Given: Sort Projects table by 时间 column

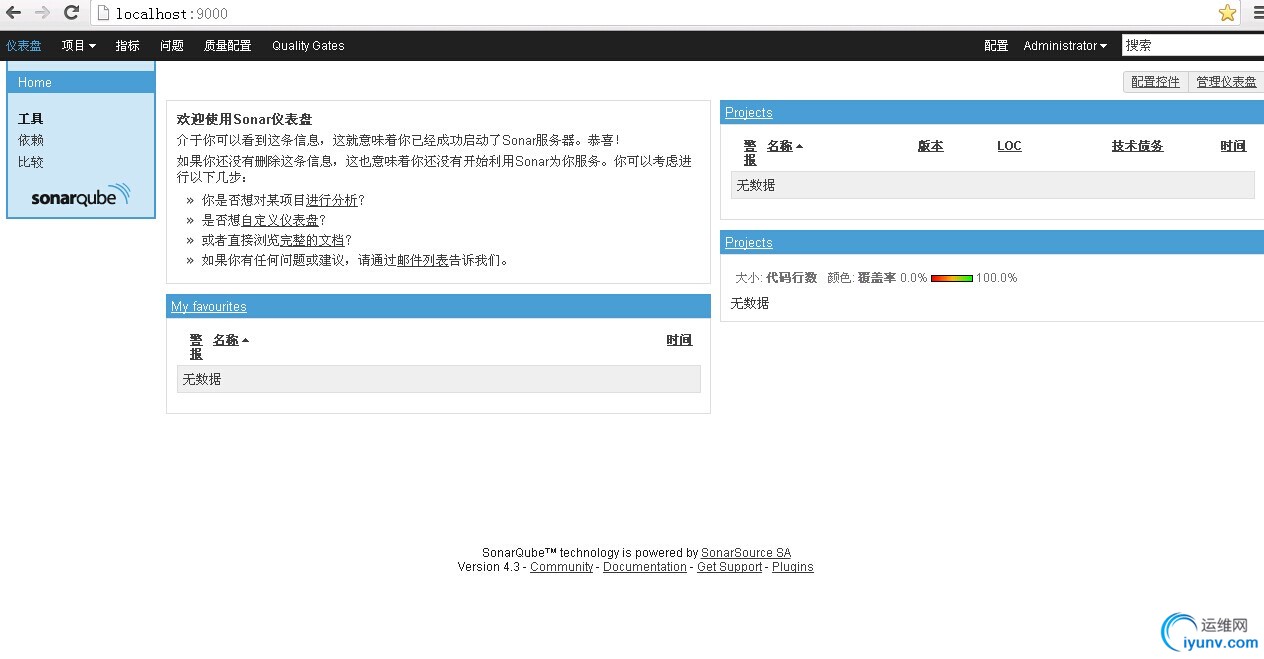Looking at the screenshot, I should pos(1233,146).
